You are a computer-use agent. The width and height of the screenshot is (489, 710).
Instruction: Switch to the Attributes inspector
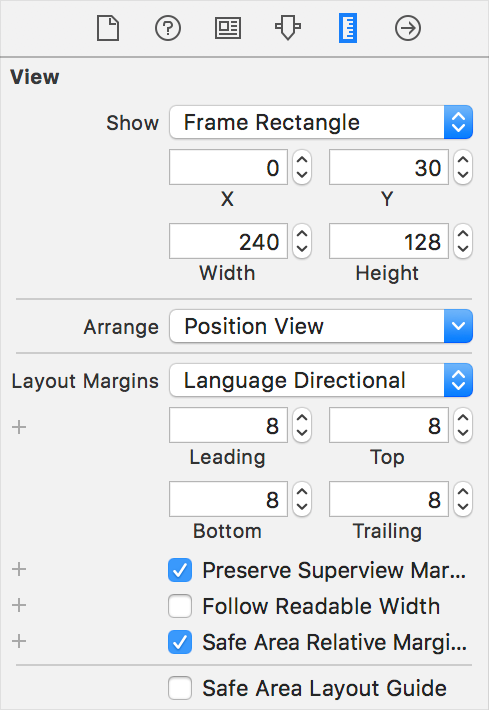(288, 28)
